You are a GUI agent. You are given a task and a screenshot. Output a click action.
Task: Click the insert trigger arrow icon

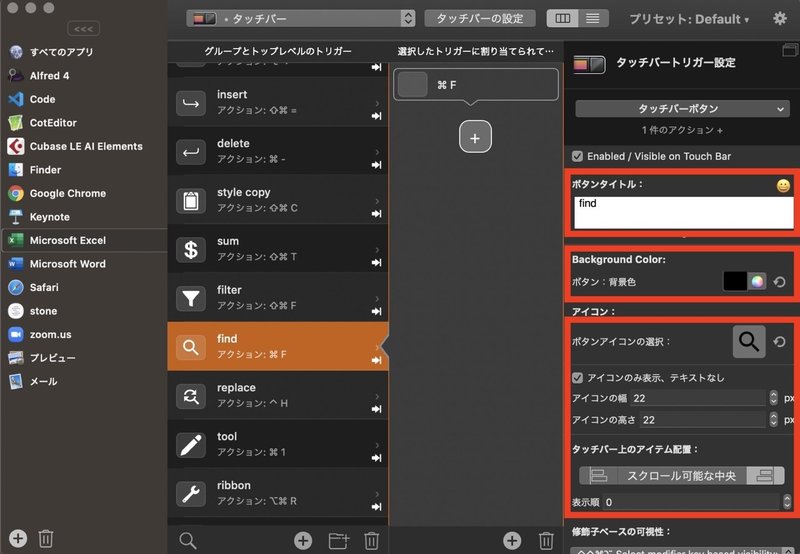[191, 103]
